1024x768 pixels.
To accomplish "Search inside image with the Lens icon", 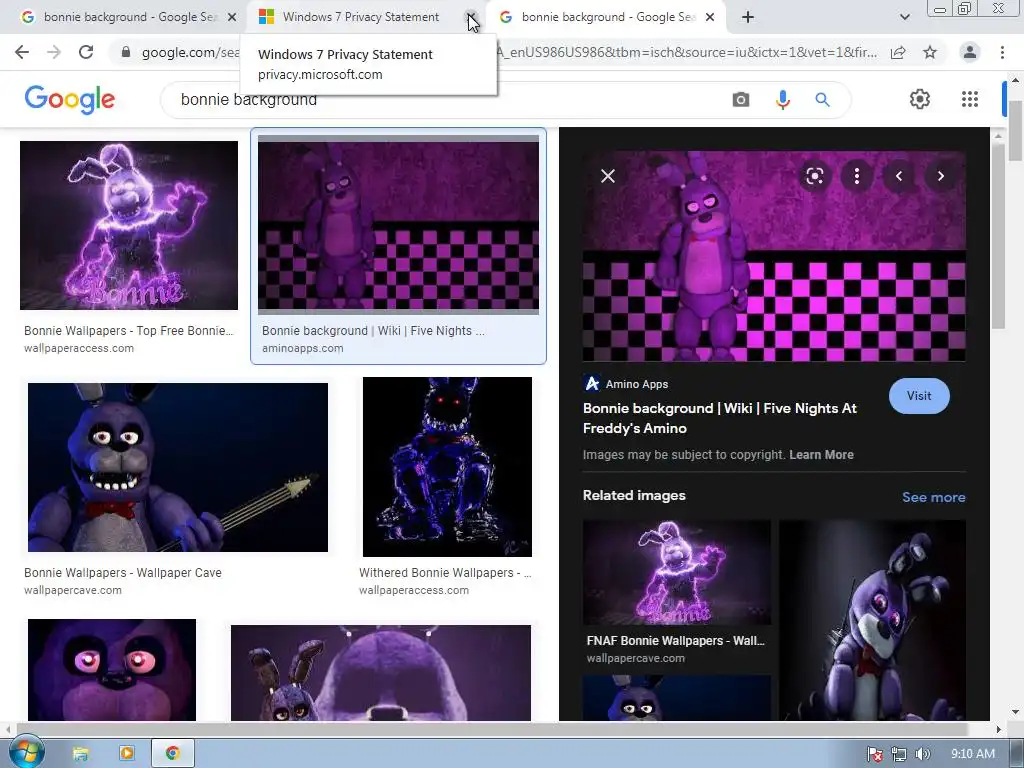I will click(x=814, y=176).
